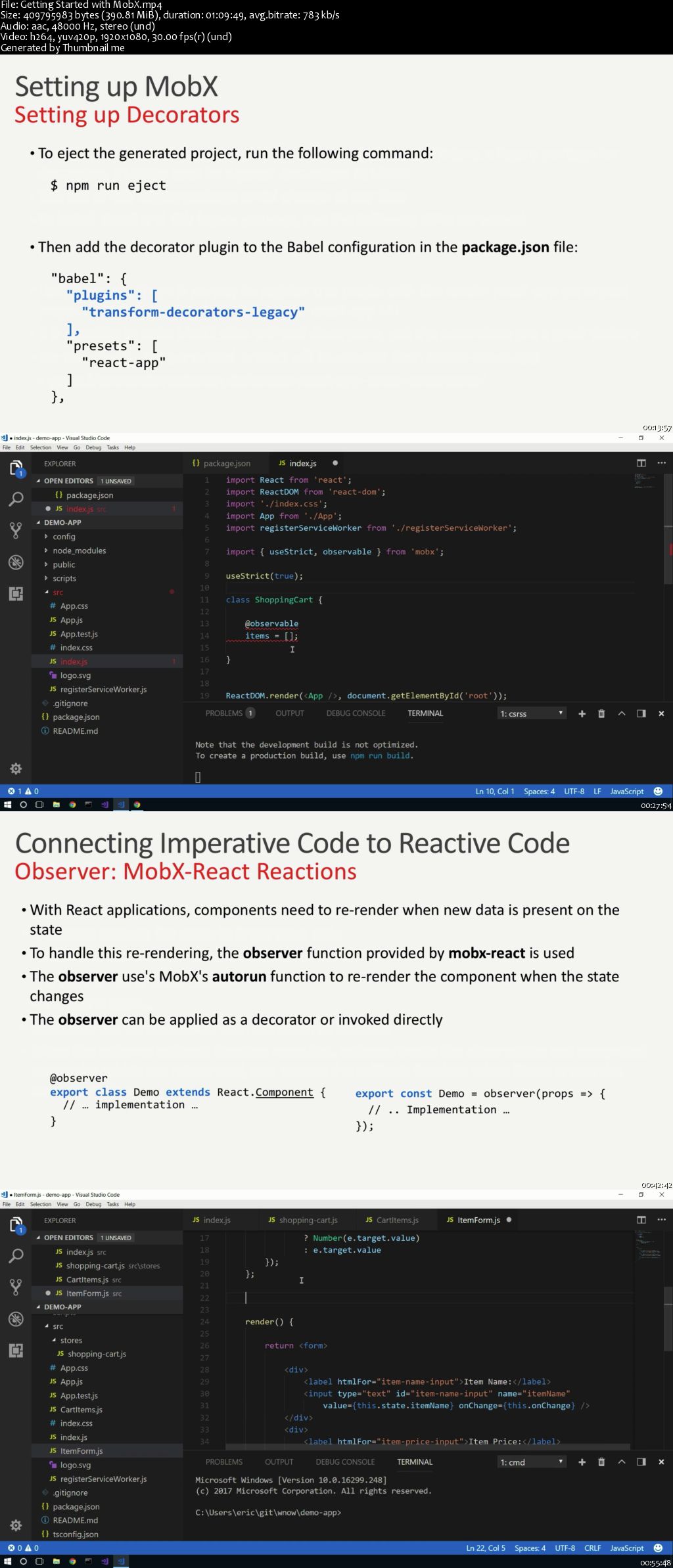Open editor More Actions in index.js window

tap(661, 463)
